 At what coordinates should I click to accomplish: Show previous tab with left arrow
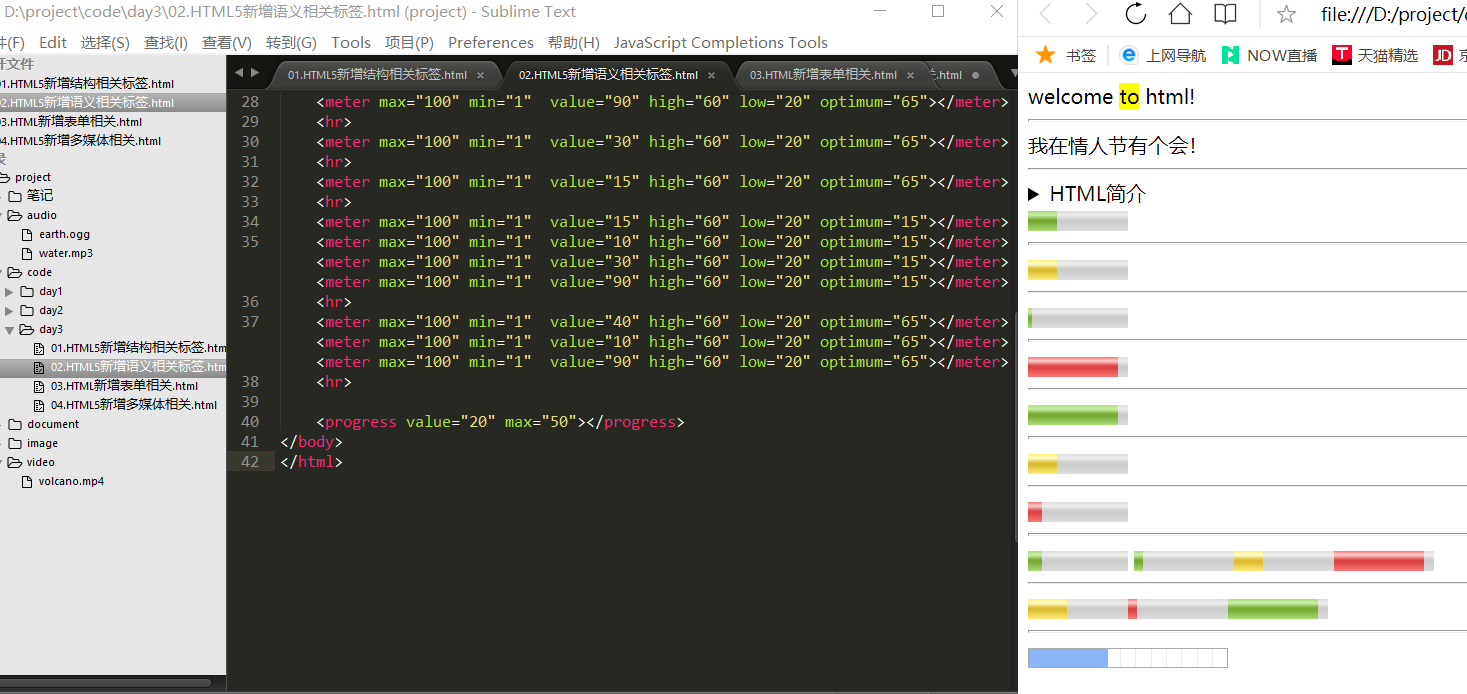pos(238,73)
